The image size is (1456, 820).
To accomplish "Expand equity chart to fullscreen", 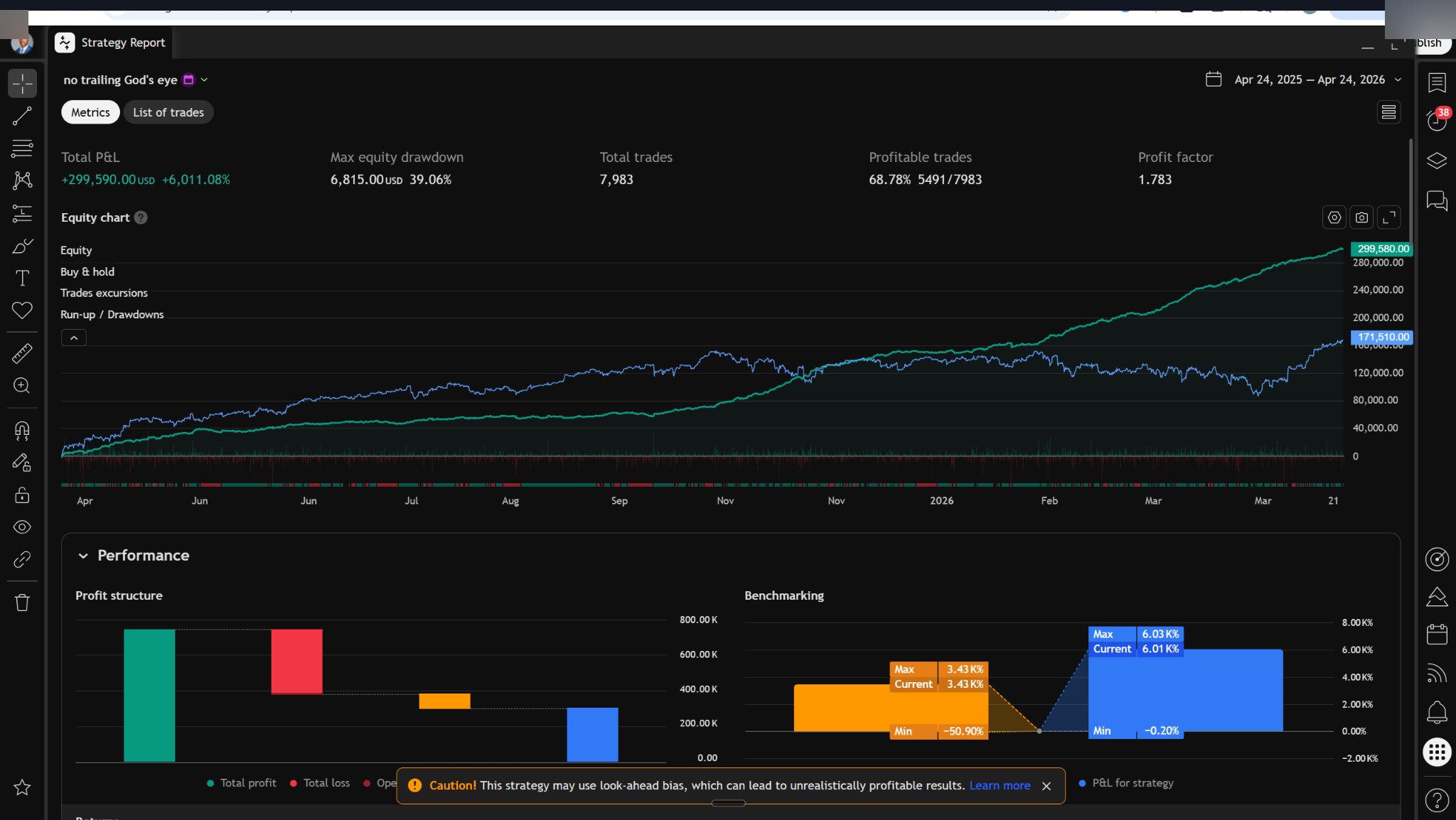I will coord(1388,217).
